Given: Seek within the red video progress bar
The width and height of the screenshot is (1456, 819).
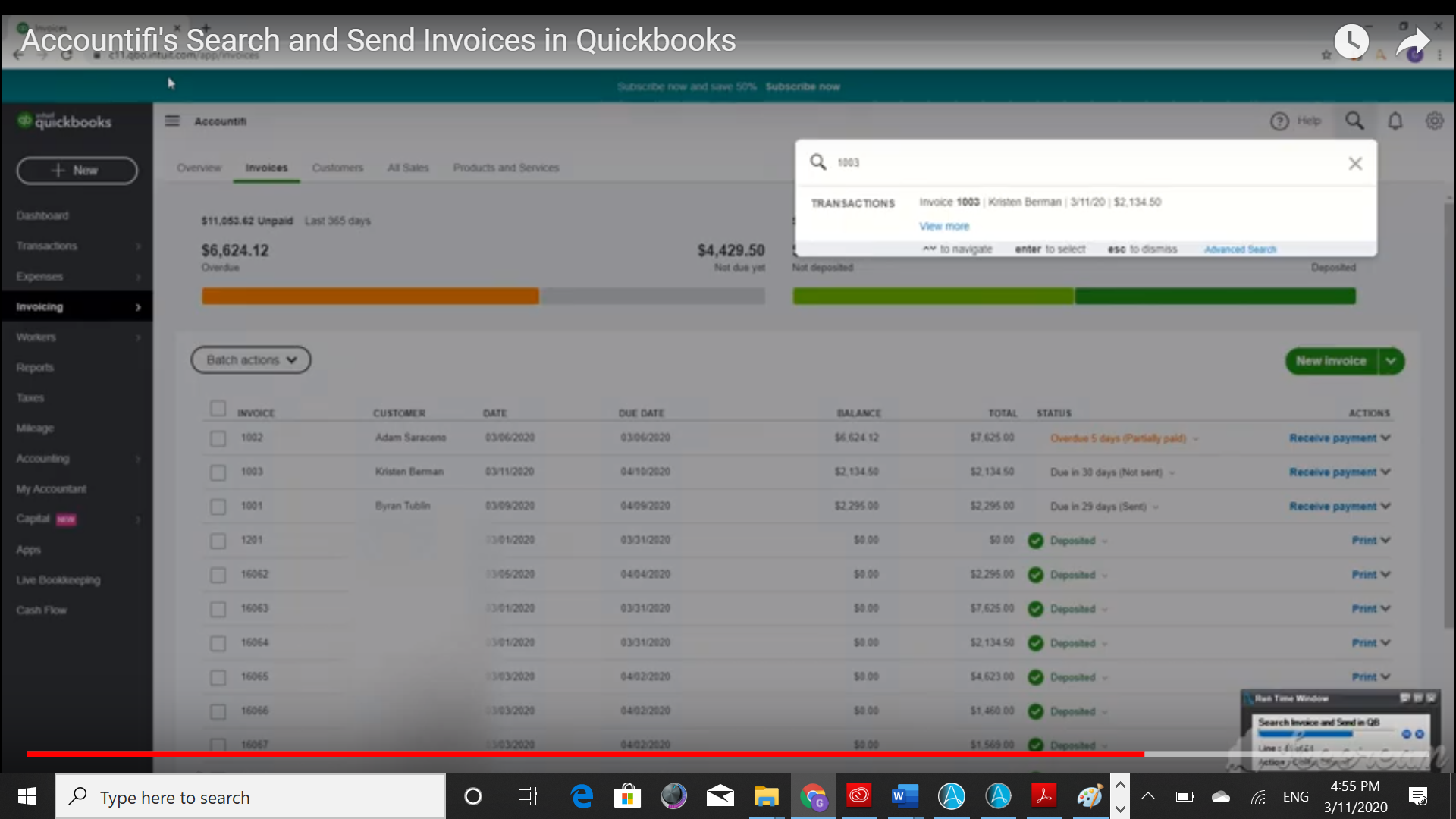Looking at the screenshot, I should click(584, 754).
